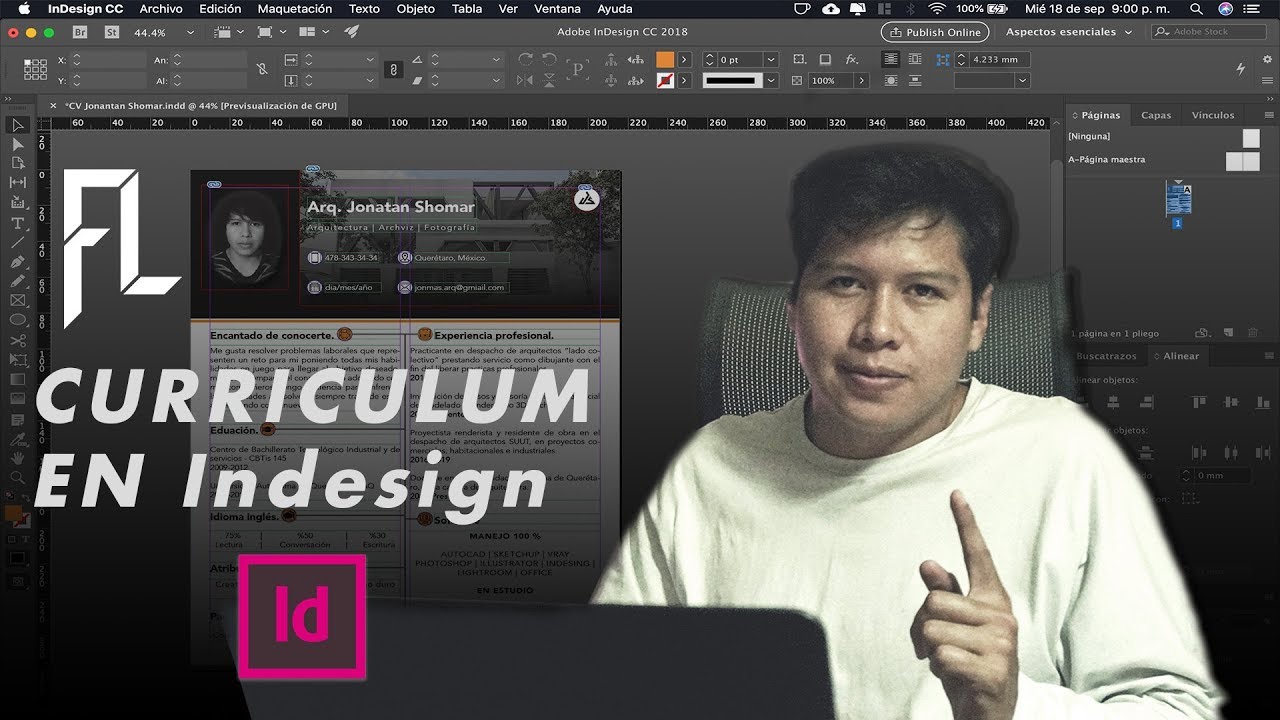Select the Free Transform tool
The height and width of the screenshot is (720, 1280).
click(18, 360)
